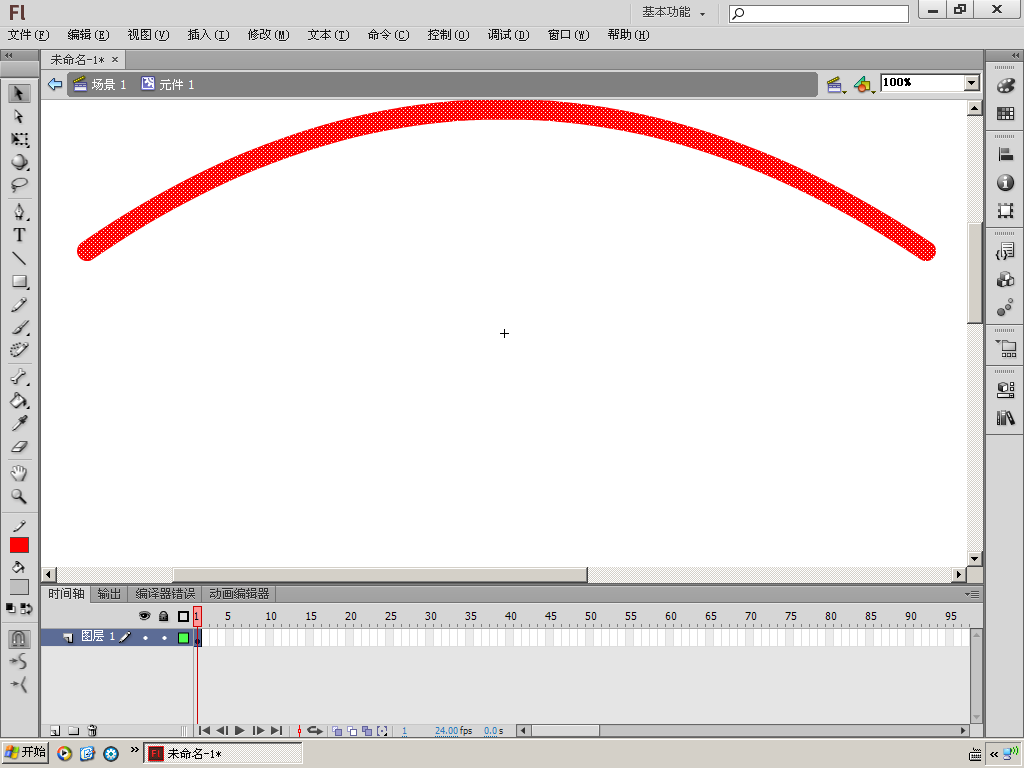The height and width of the screenshot is (768, 1024).
Task: Select the Line tool
Action: coord(19,258)
